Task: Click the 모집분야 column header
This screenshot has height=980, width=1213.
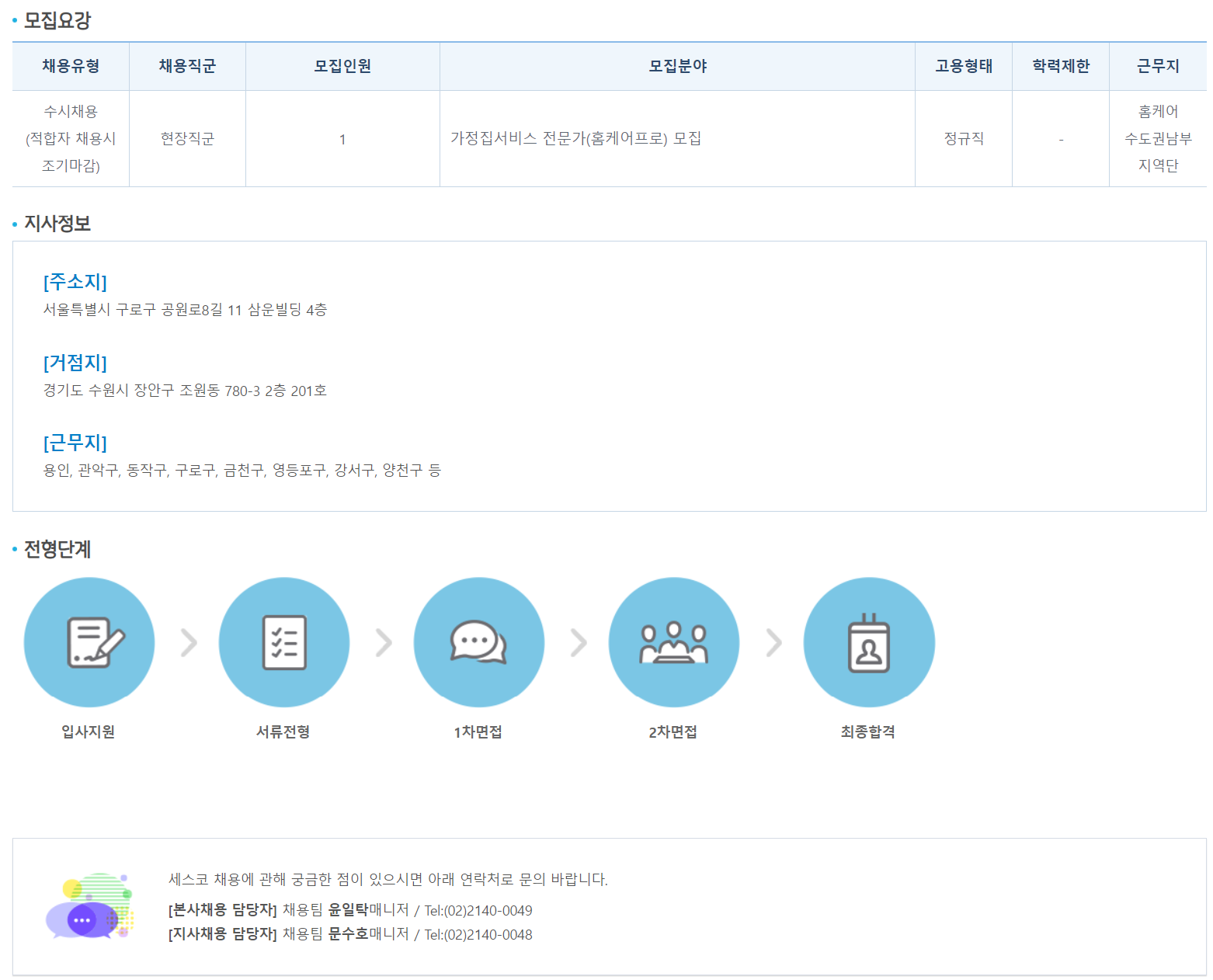Action: tap(677, 66)
